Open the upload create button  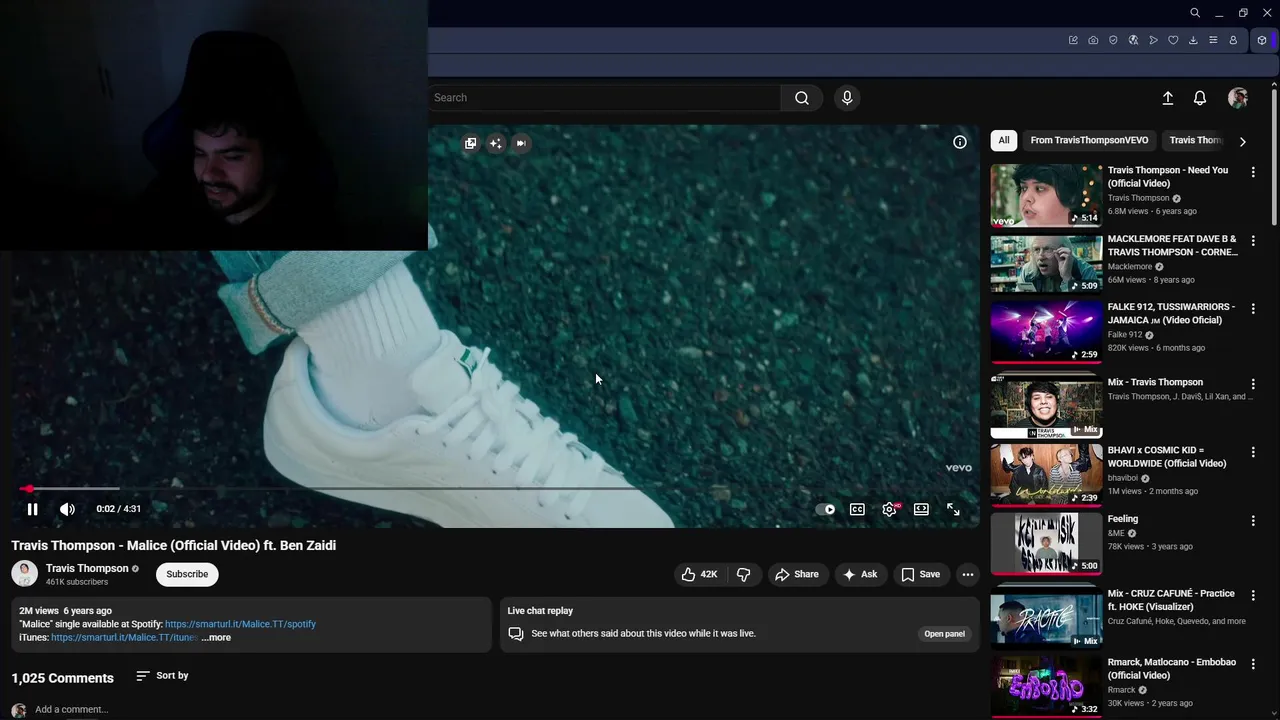[x=1167, y=98]
